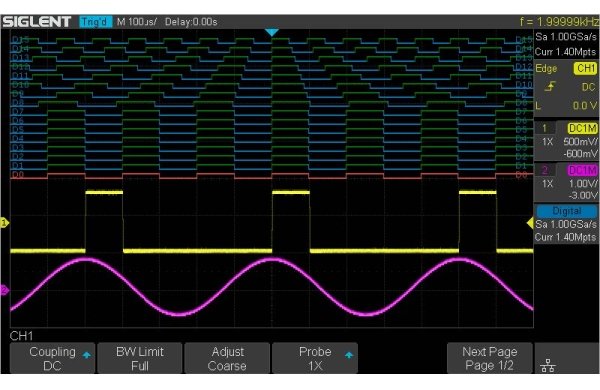Open the Probe 1X dropdown

(315, 358)
